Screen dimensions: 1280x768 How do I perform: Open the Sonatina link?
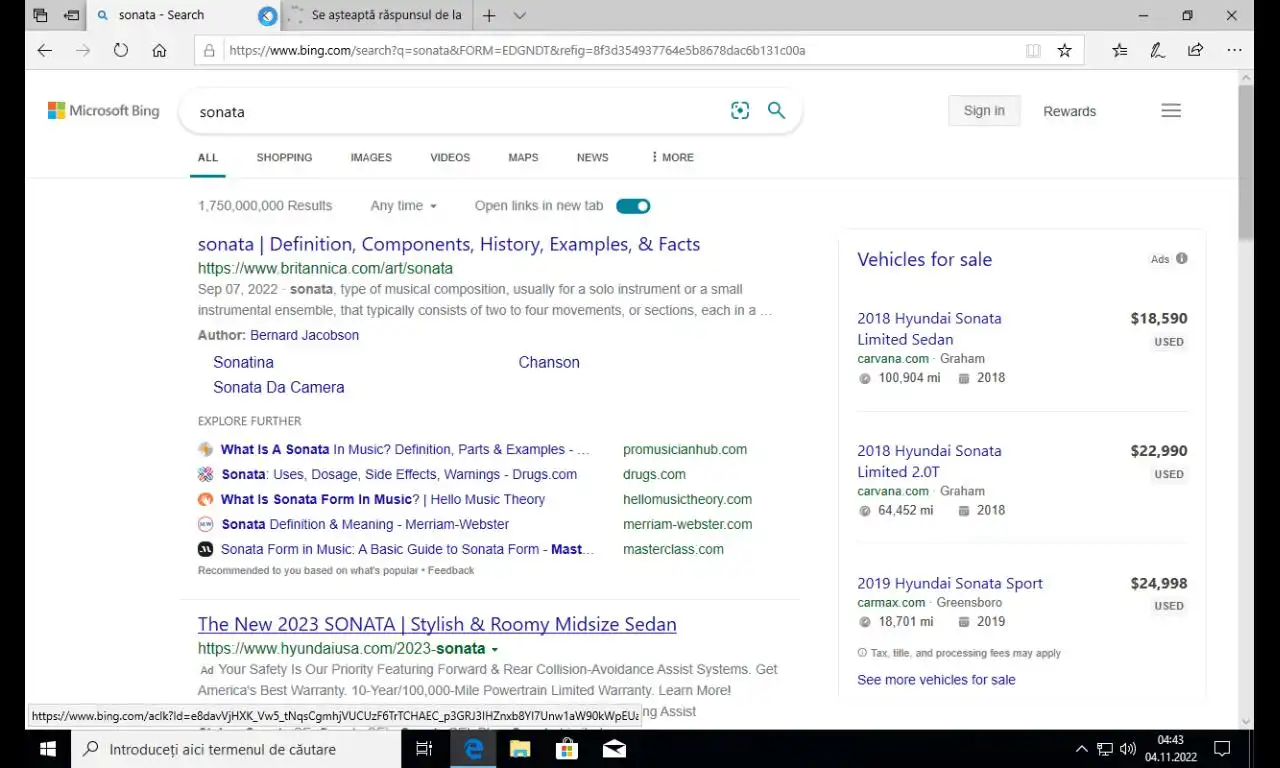pos(243,362)
